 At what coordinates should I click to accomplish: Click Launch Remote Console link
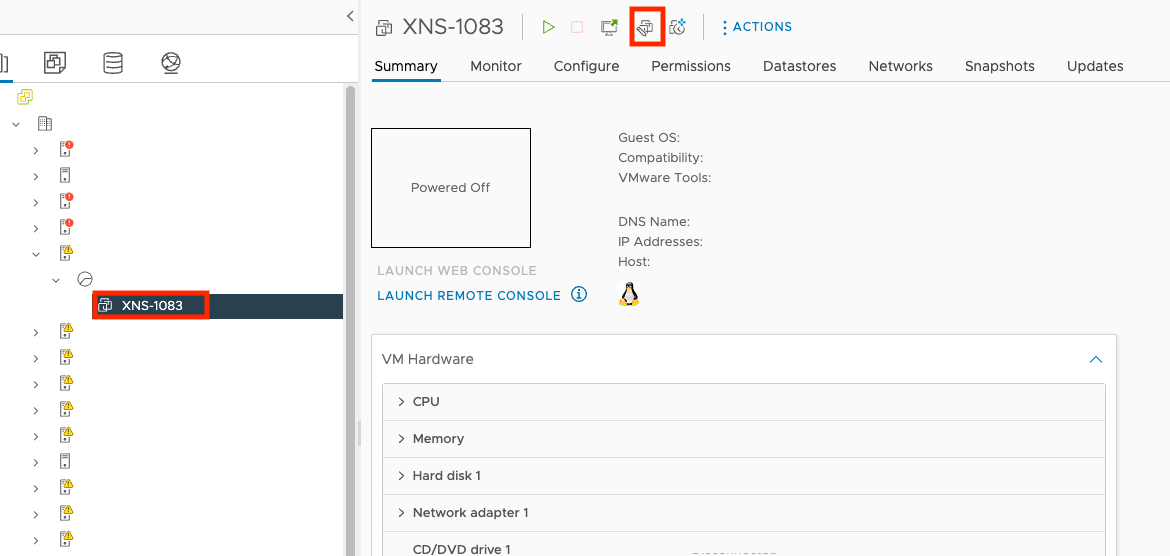(469, 296)
